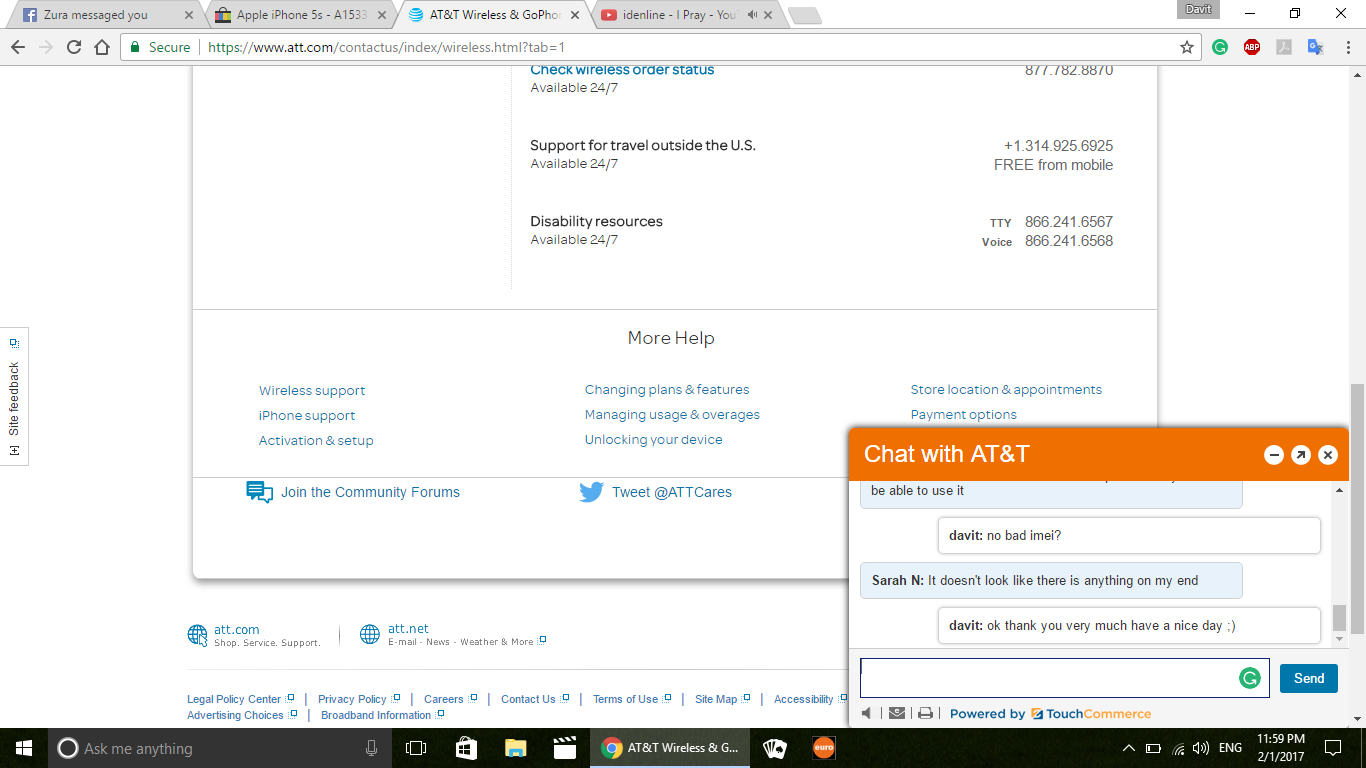Click the chat scrollbar up arrow
The width and height of the screenshot is (1366, 768).
click(1340, 489)
